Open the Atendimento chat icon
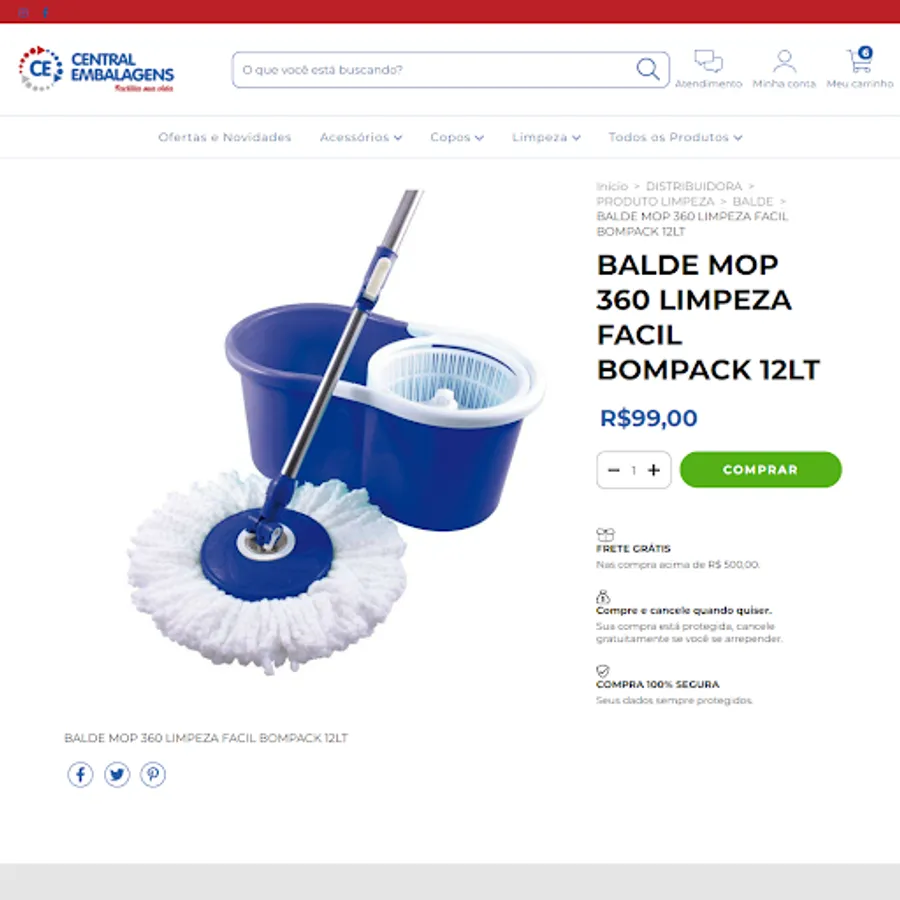This screenshot has height=900, width=900. pyautogui.click(x=708, y=61)
